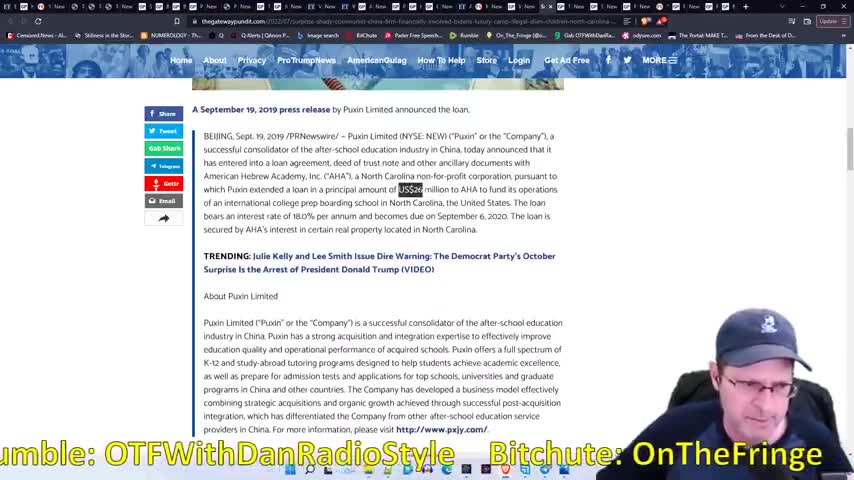Go back with the browser back arrow

click(10, 21)
